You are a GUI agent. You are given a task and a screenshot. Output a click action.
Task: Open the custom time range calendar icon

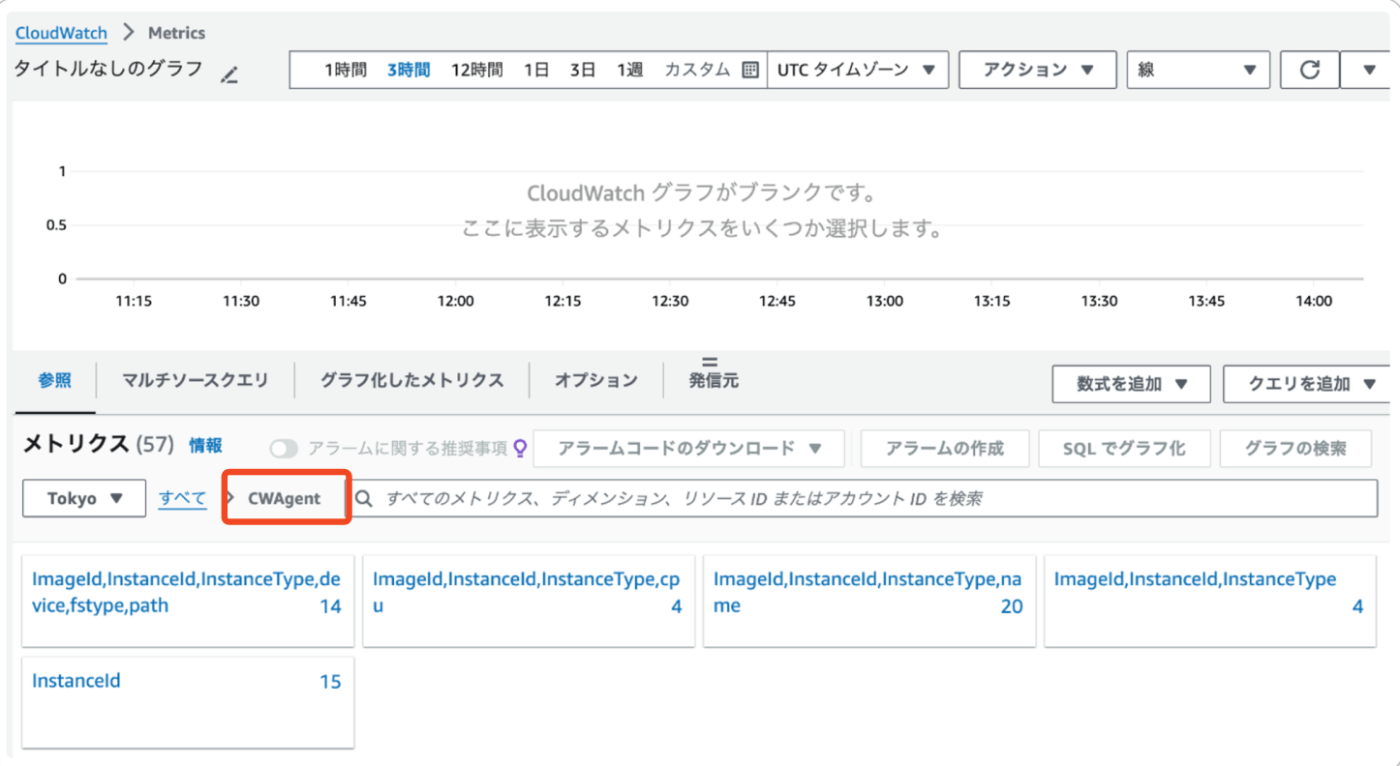click(750, 70)
